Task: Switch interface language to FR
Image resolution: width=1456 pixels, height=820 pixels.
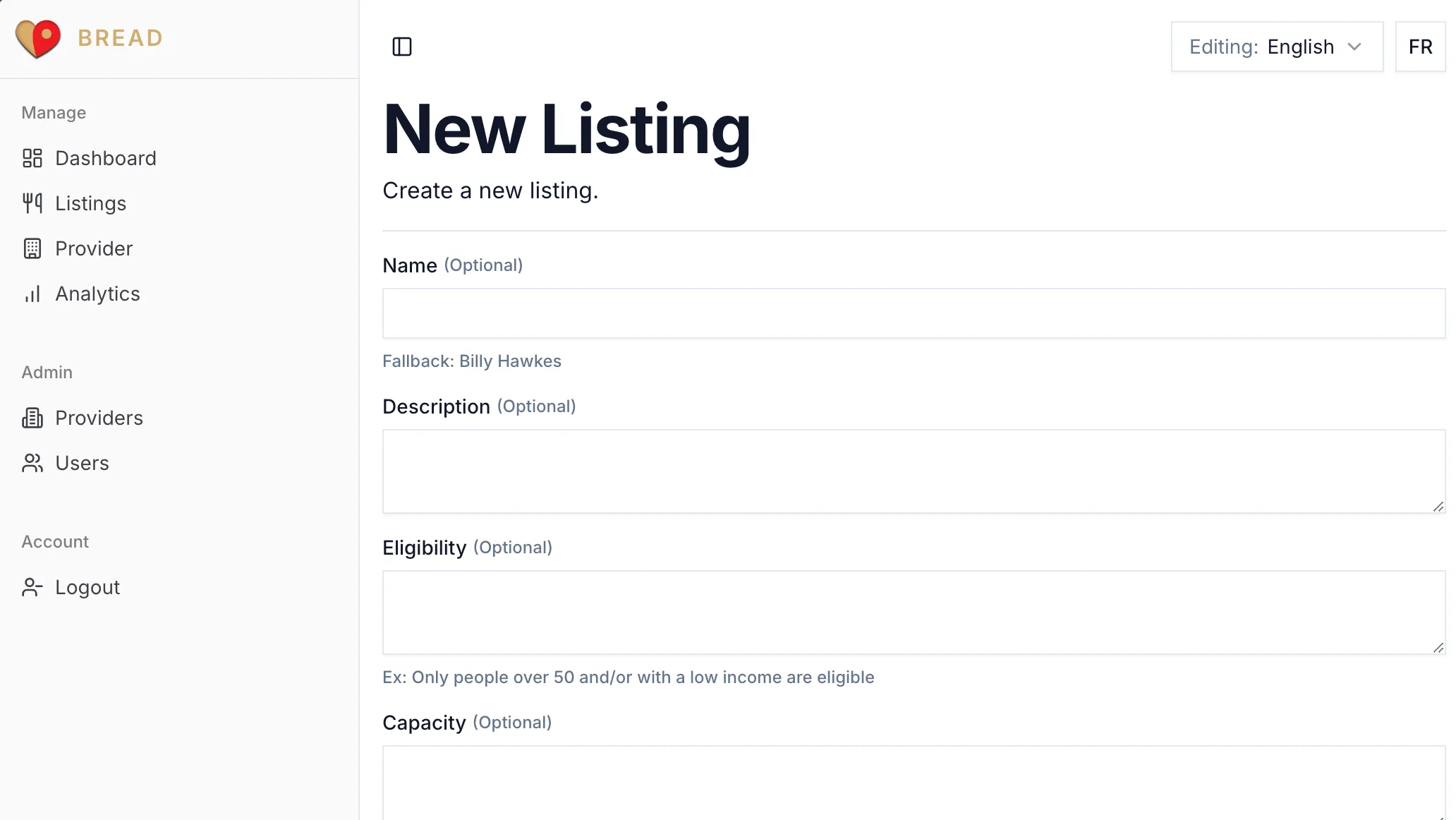Action: pyautogui.click(x=1420, y=47)
